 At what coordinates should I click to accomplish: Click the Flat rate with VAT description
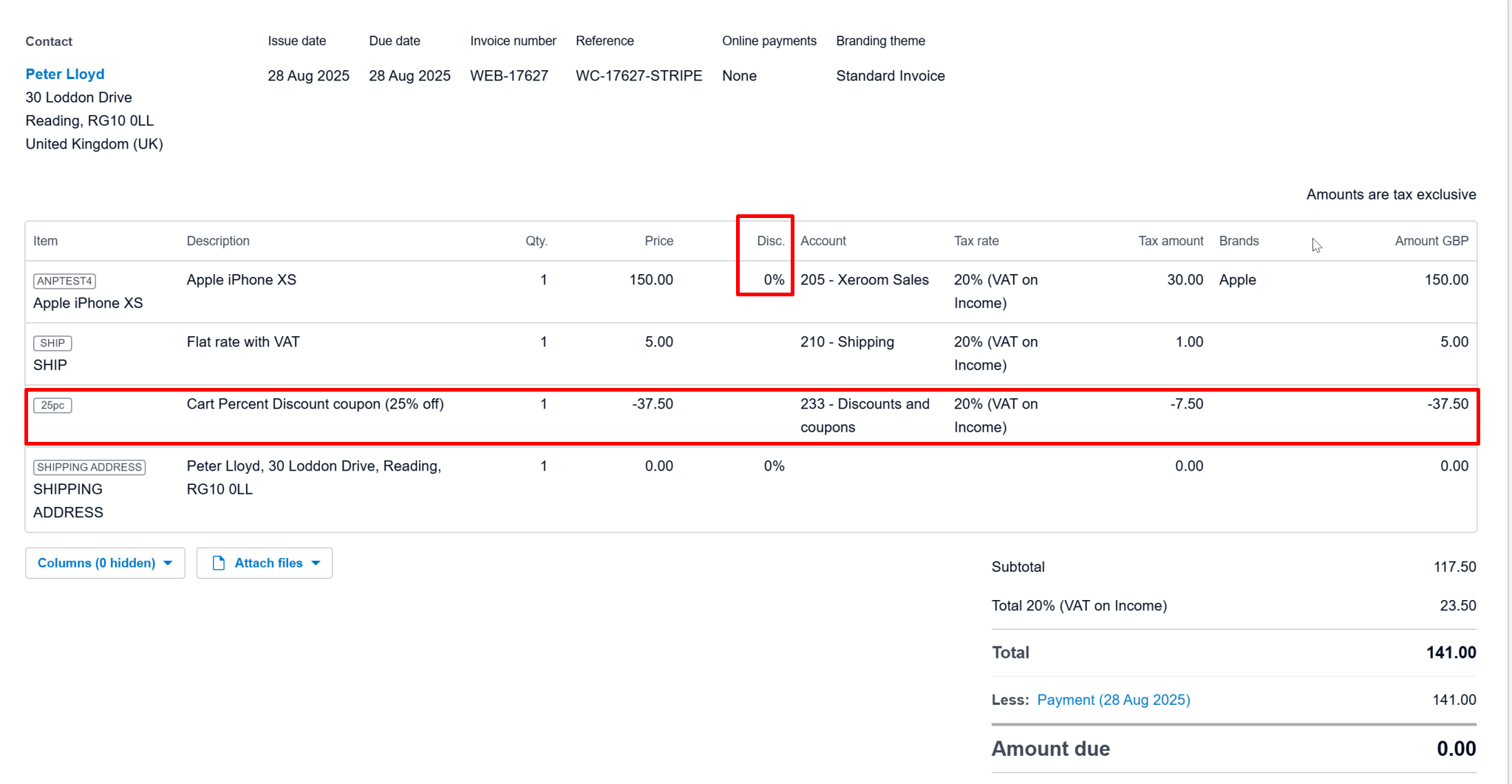243,342
